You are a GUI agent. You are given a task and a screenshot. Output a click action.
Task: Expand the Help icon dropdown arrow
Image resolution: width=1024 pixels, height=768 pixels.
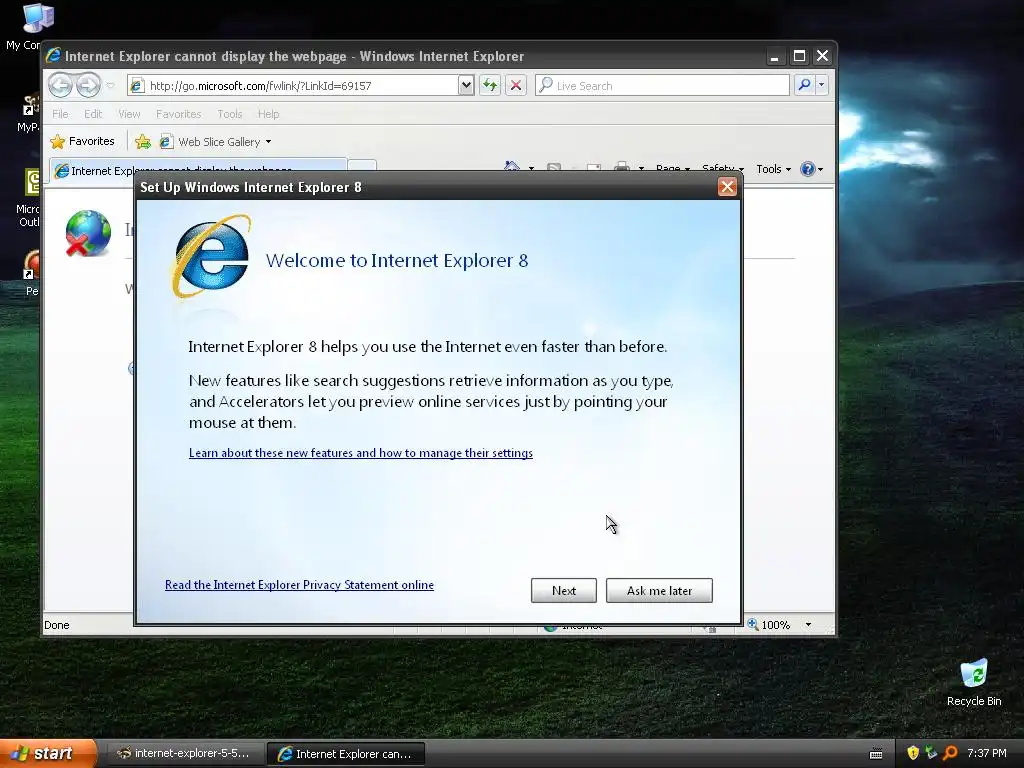(820, 169)
